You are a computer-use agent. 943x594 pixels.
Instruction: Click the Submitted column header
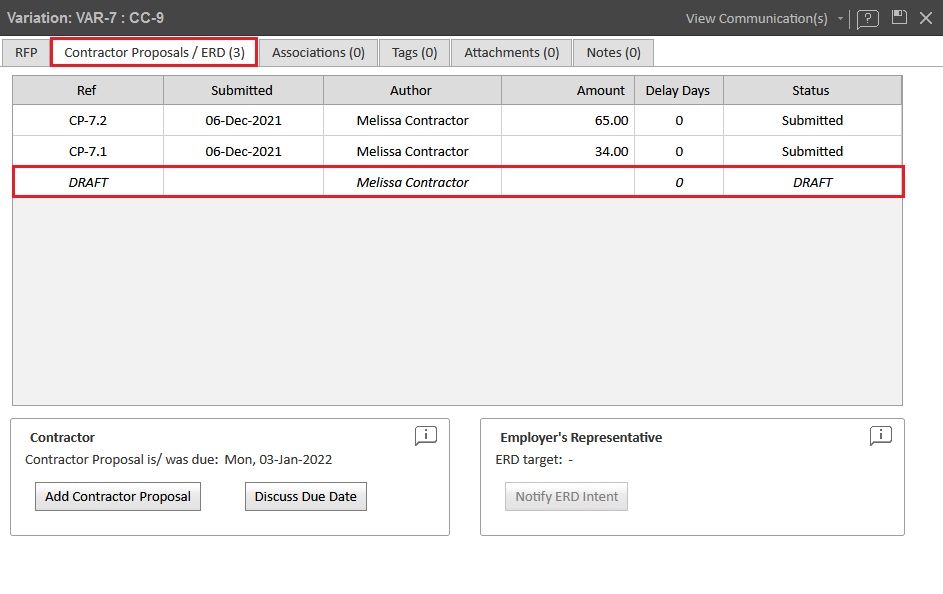click(242, 90)
